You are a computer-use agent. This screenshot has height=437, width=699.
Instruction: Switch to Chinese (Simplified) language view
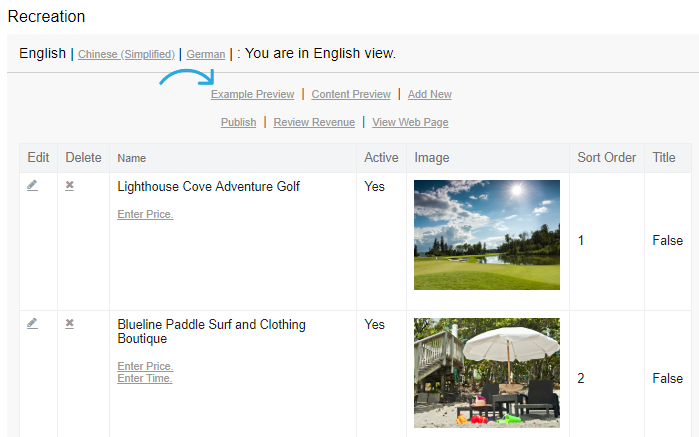(126, 54)
